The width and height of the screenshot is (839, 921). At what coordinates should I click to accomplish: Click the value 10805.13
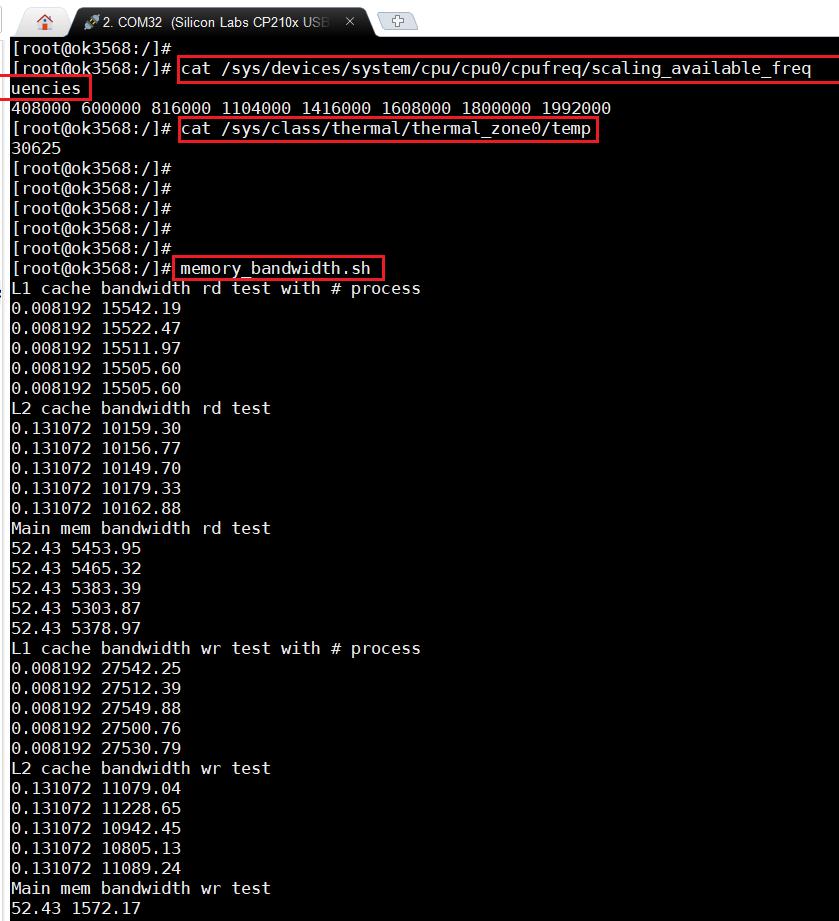tap(141, 848)
